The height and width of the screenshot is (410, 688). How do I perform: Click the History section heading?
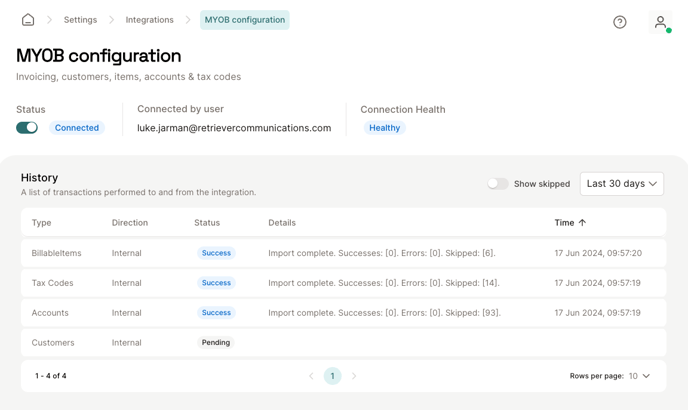click(x=39, y=177)
